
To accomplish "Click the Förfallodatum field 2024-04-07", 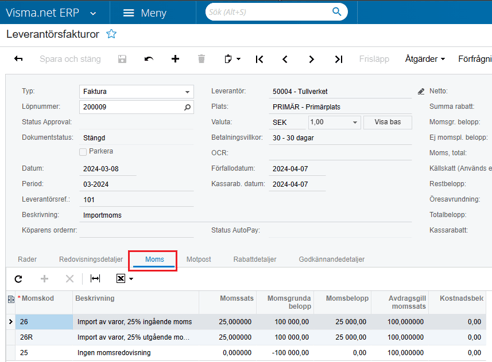I will pos(297,169).
